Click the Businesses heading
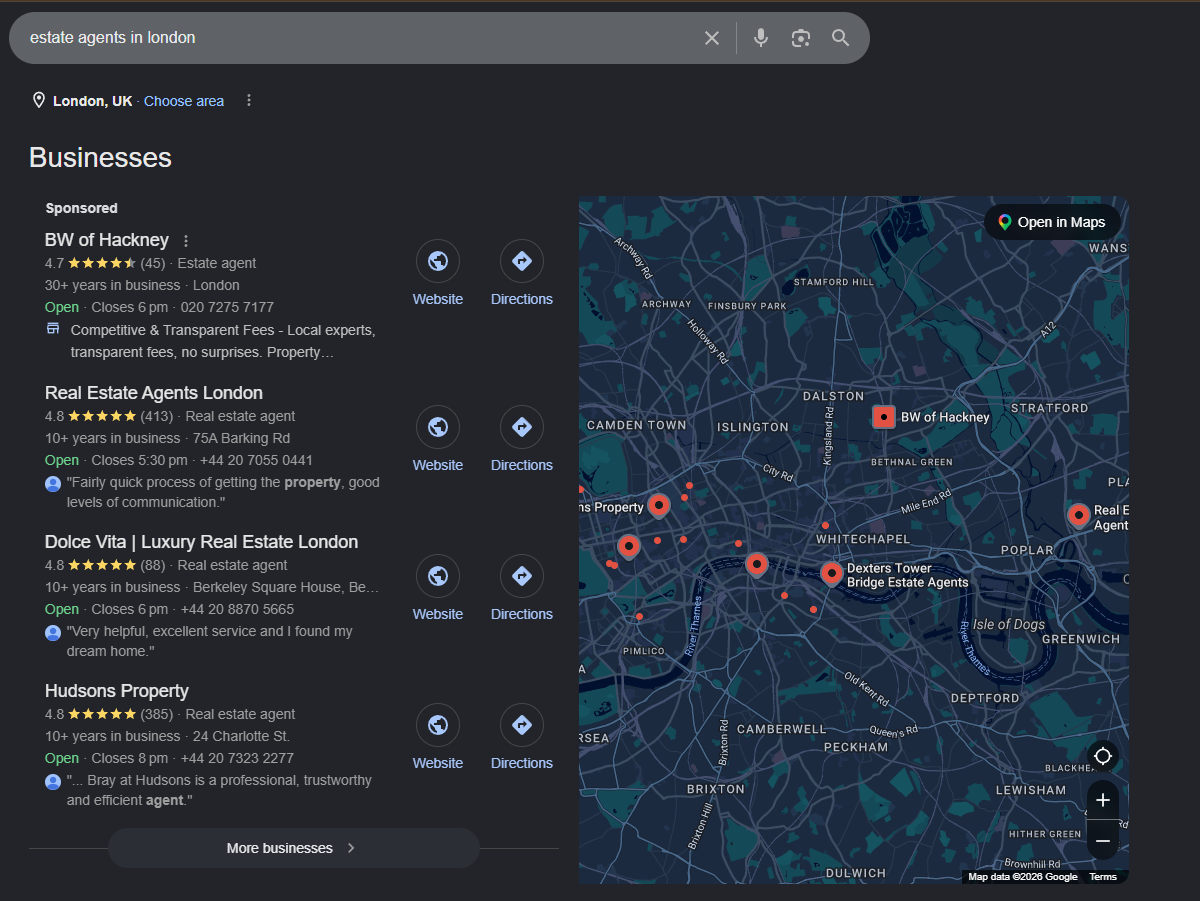1200x901 pixels. 100,158
